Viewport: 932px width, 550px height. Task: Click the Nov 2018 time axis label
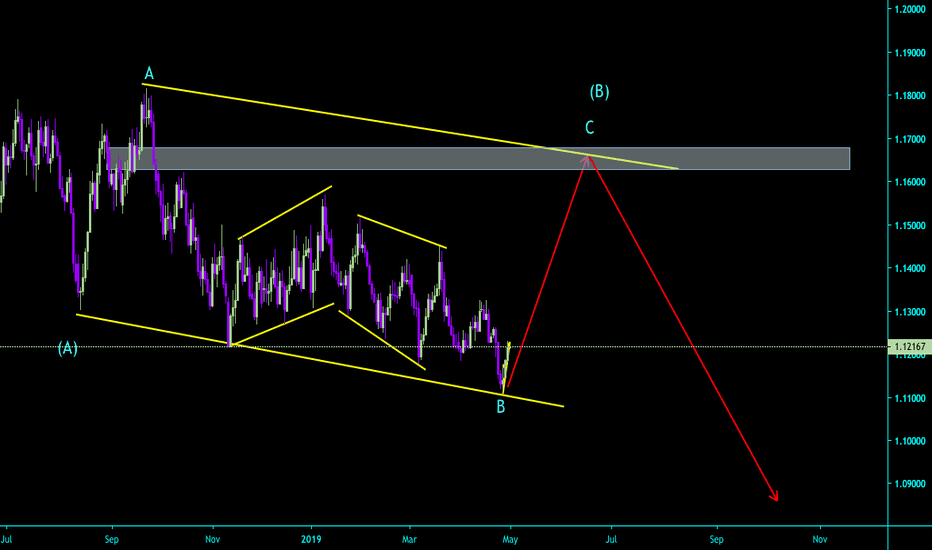point(213,539)
